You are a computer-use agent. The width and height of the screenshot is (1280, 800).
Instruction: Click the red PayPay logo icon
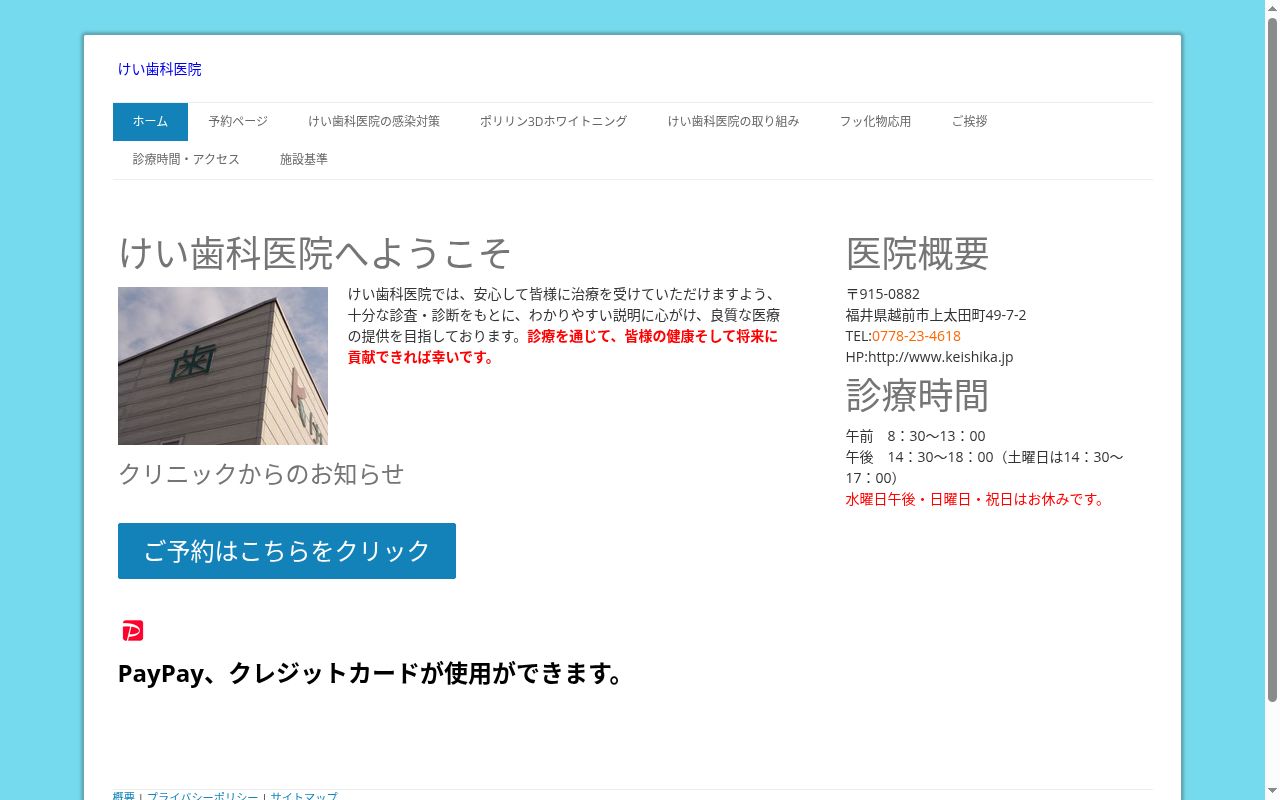click(x=133, y=630)
